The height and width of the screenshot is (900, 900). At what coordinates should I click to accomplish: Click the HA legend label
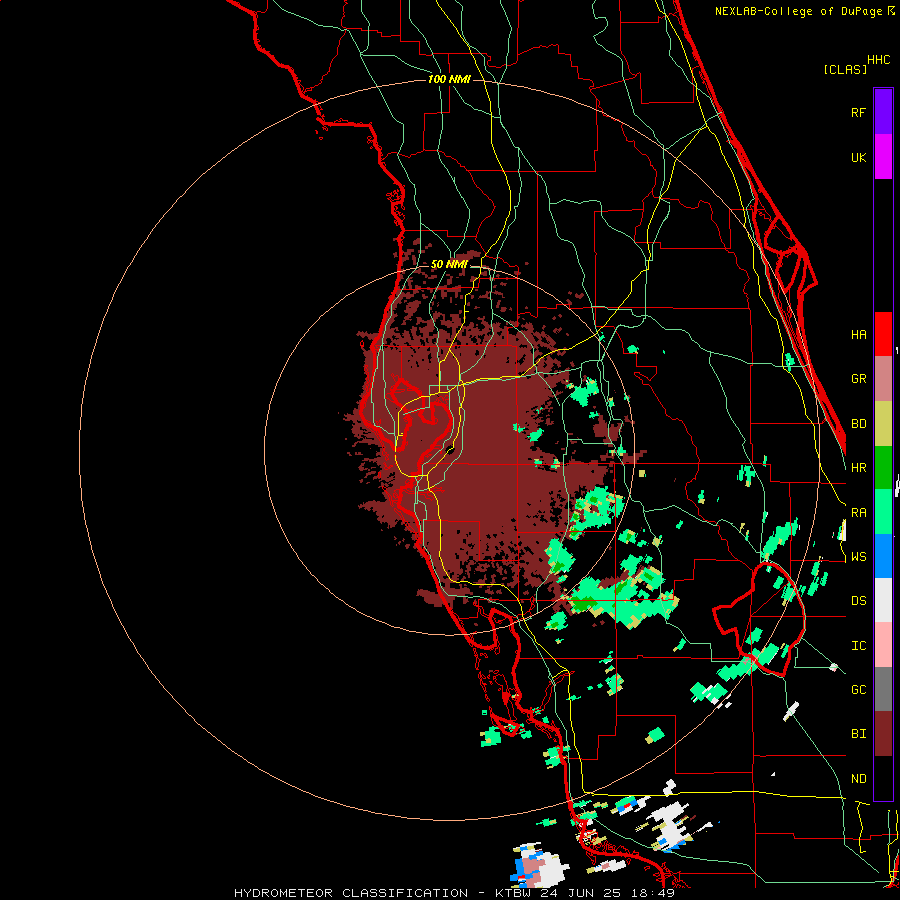(858, 335)
